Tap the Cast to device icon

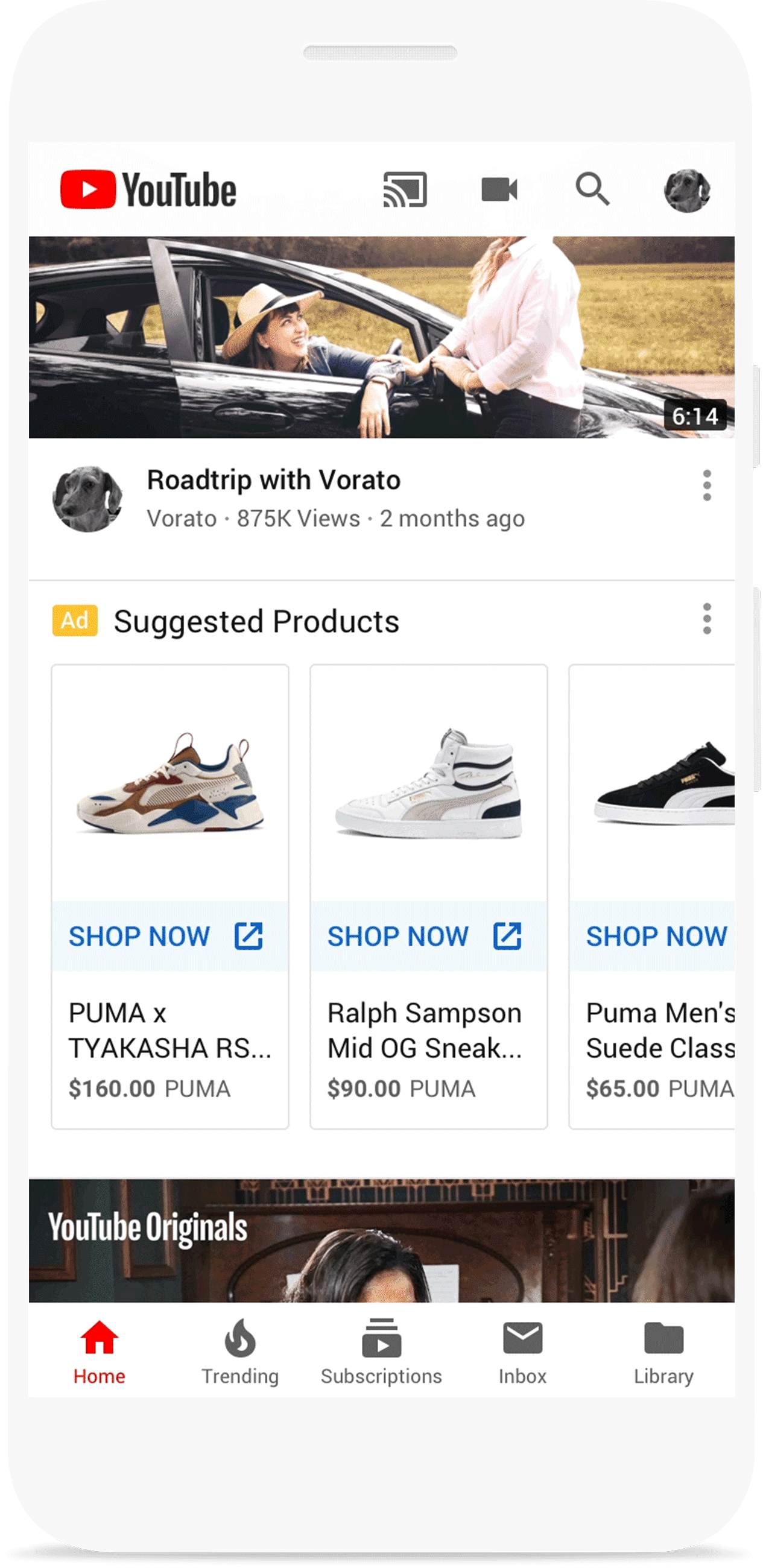(404, 189)
